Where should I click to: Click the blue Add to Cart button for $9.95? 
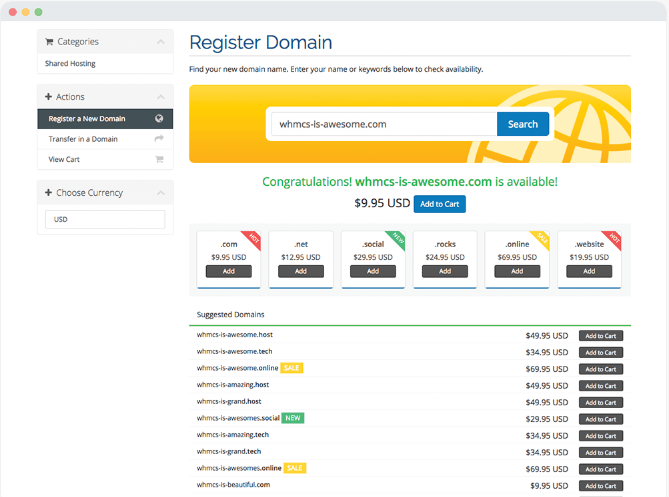[x=439, y=204]
